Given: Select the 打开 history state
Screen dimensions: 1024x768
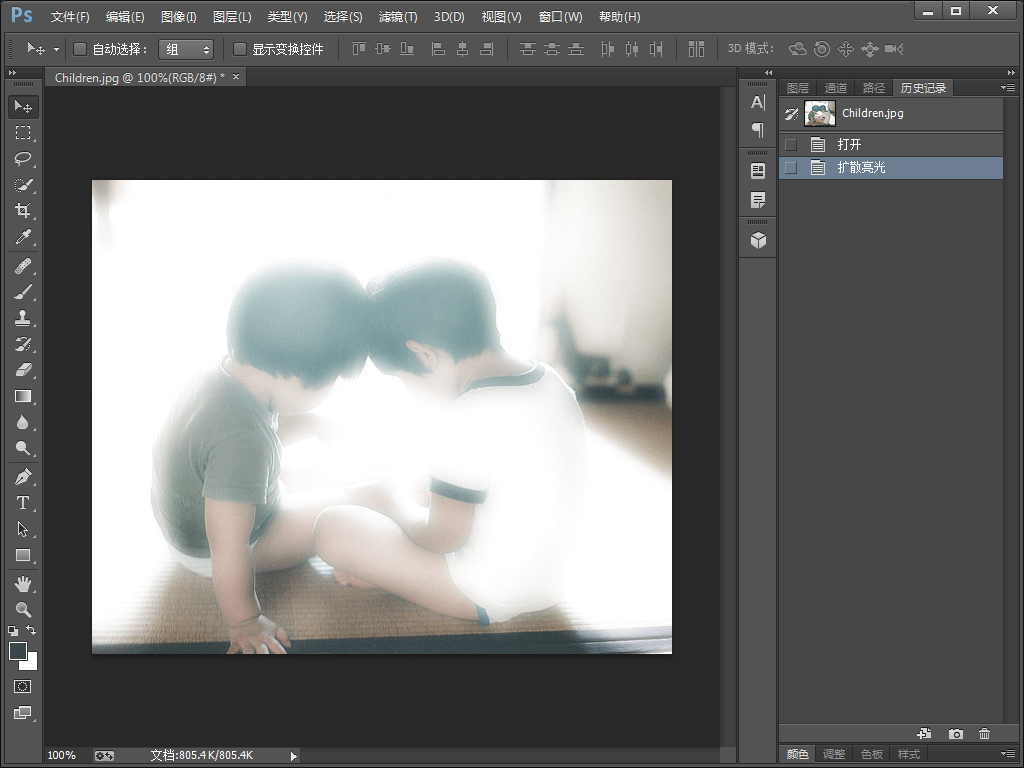Looking at the screenshot, I should point(891,144).
